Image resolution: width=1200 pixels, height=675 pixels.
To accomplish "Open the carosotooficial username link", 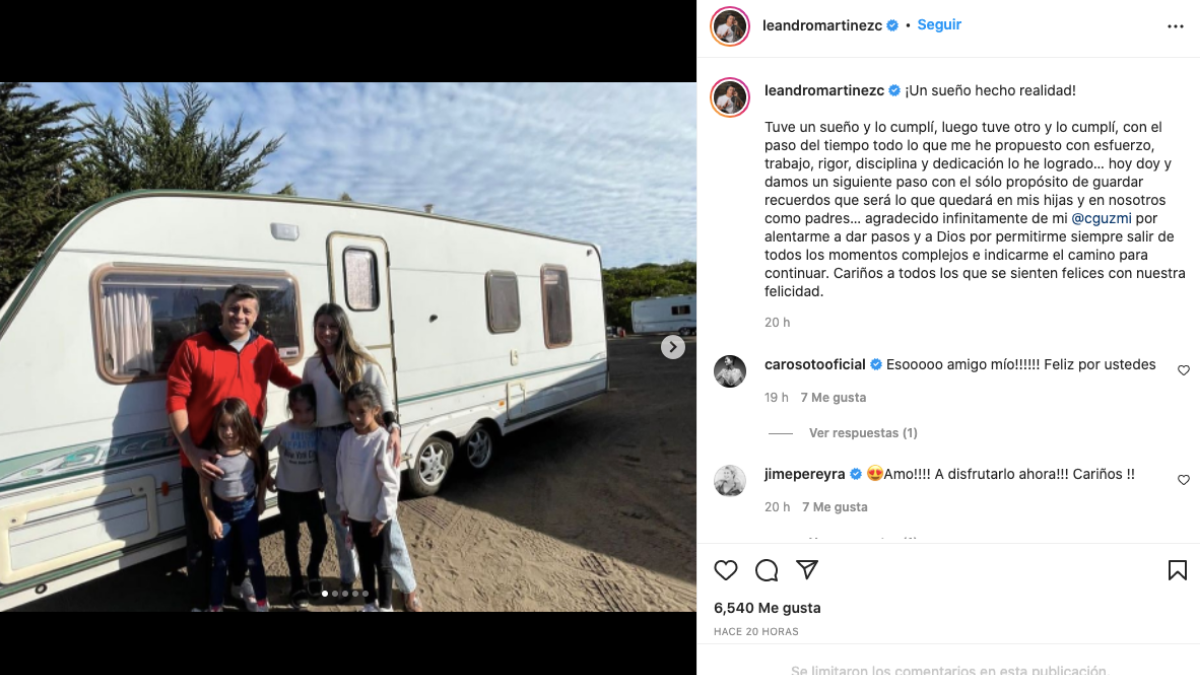I will click(x=815, y=365).
